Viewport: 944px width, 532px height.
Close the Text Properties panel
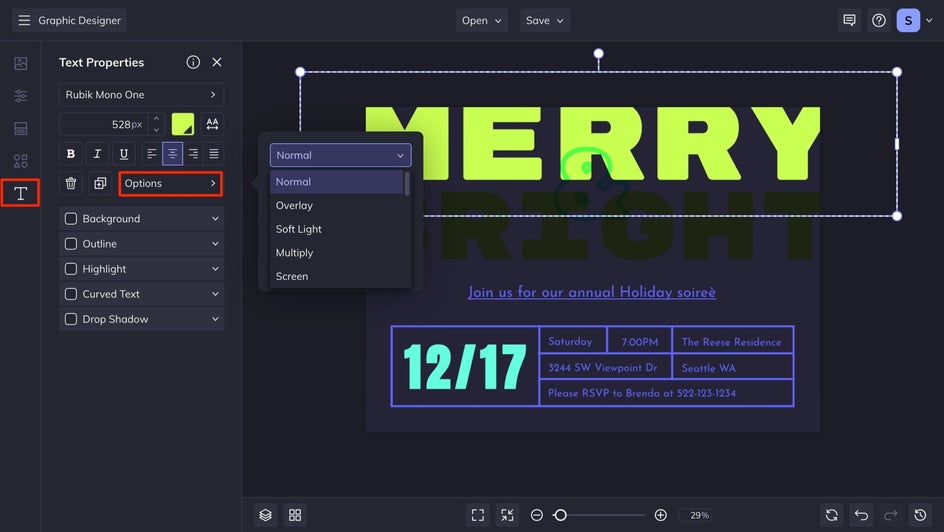coord(217,62)
